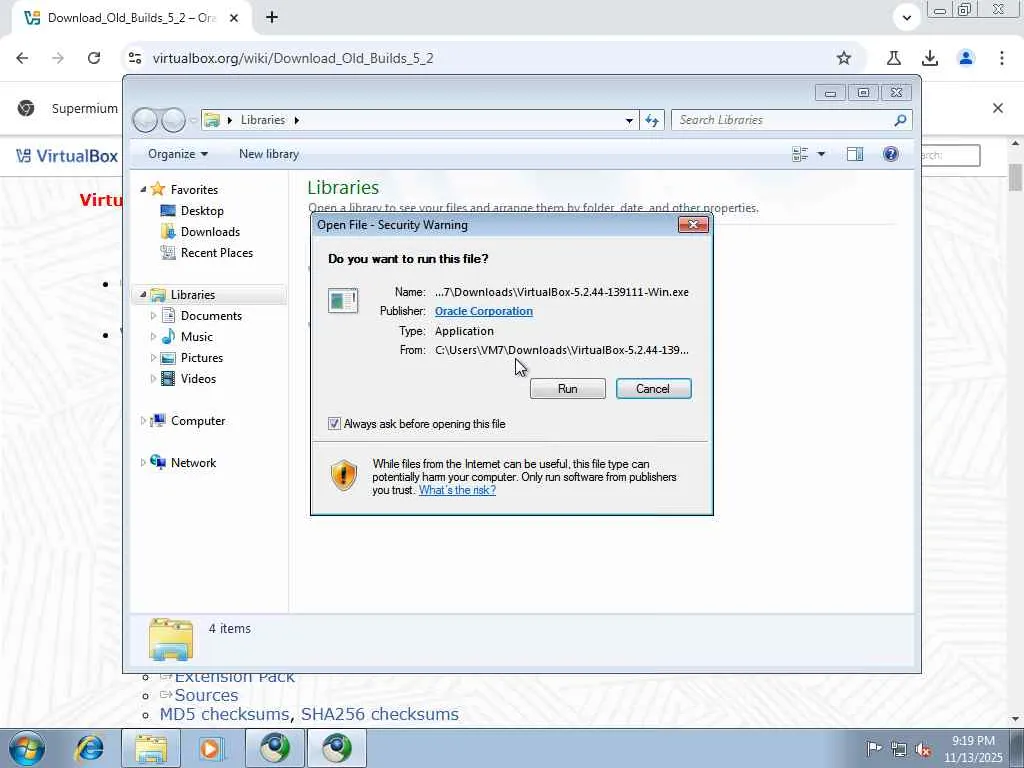Click the browser address bar URL
Viewport: 1024px width, 768px height.
pyautogui.click(x=293, y=58)
